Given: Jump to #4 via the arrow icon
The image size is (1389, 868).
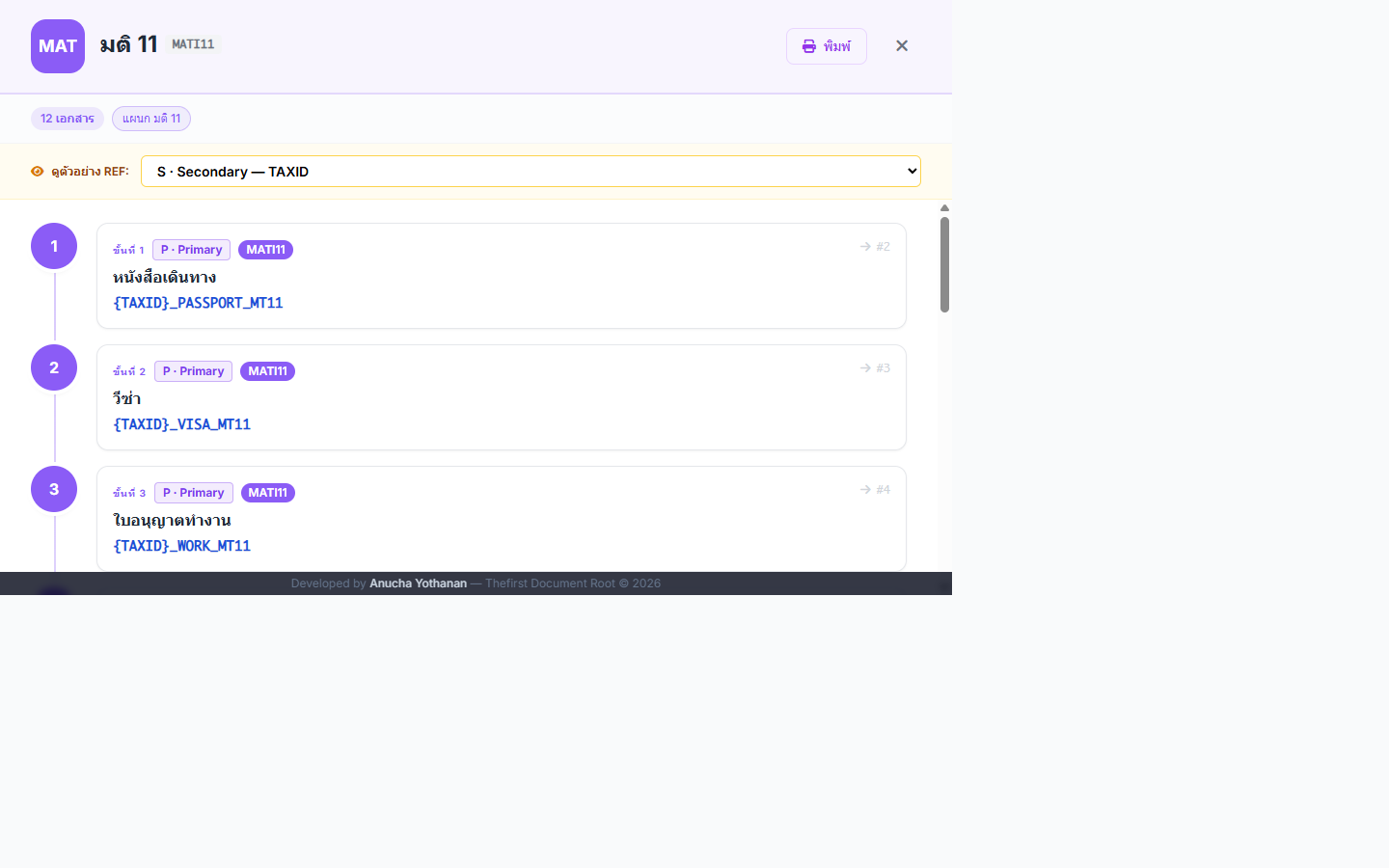Looking at the screenshot, I should click(x=866, y=490).
